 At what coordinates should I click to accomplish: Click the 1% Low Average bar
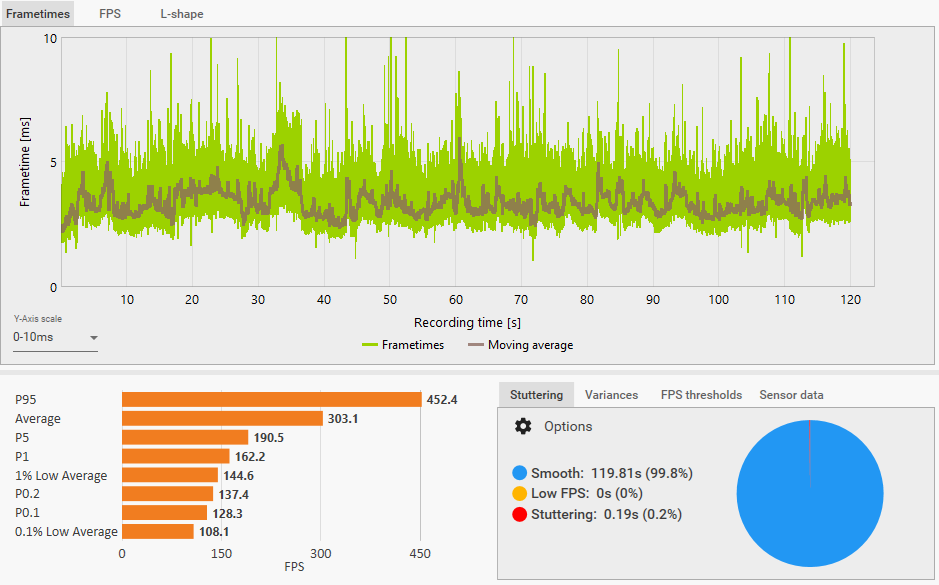pyautogui.click(x=170, y=475)
